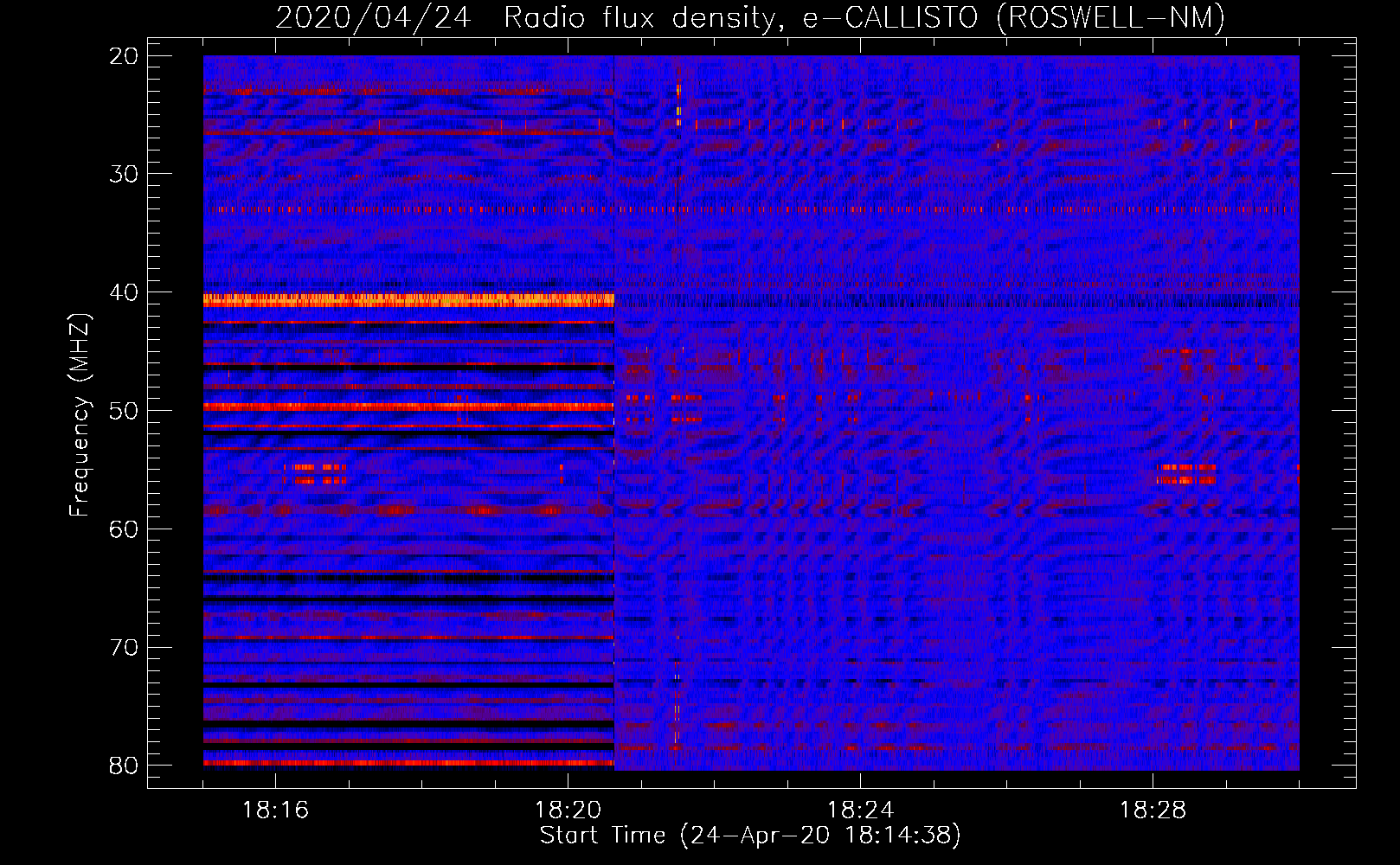1400x865 pixels.
Task: Click the red emission band near 50 MHz
Action: [x=408, y=406]
